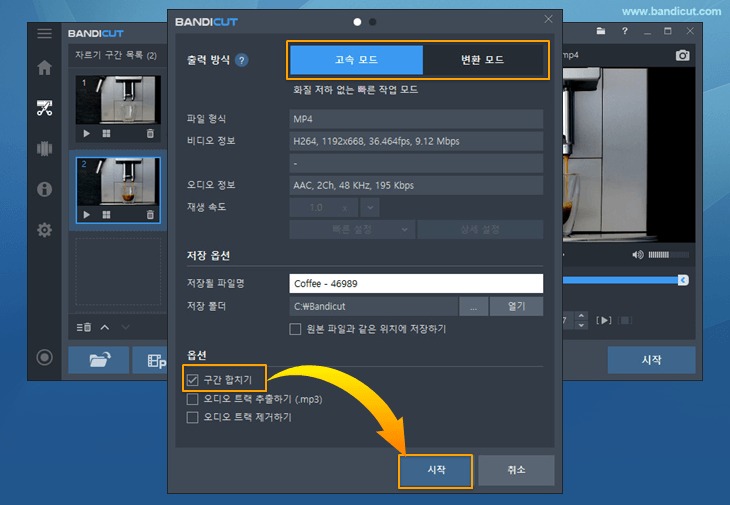Play segment 1 in cut list
The width and height of the screenshot is (730, 505).
pos(86,134)
